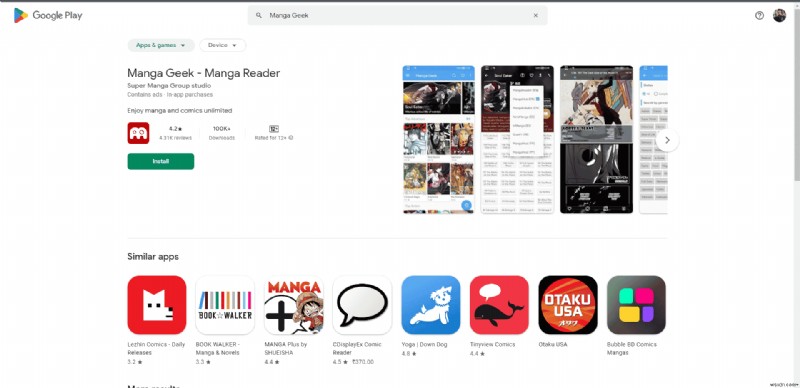Clear the search field with X
The image size is (800, 388).
(536, 15)
